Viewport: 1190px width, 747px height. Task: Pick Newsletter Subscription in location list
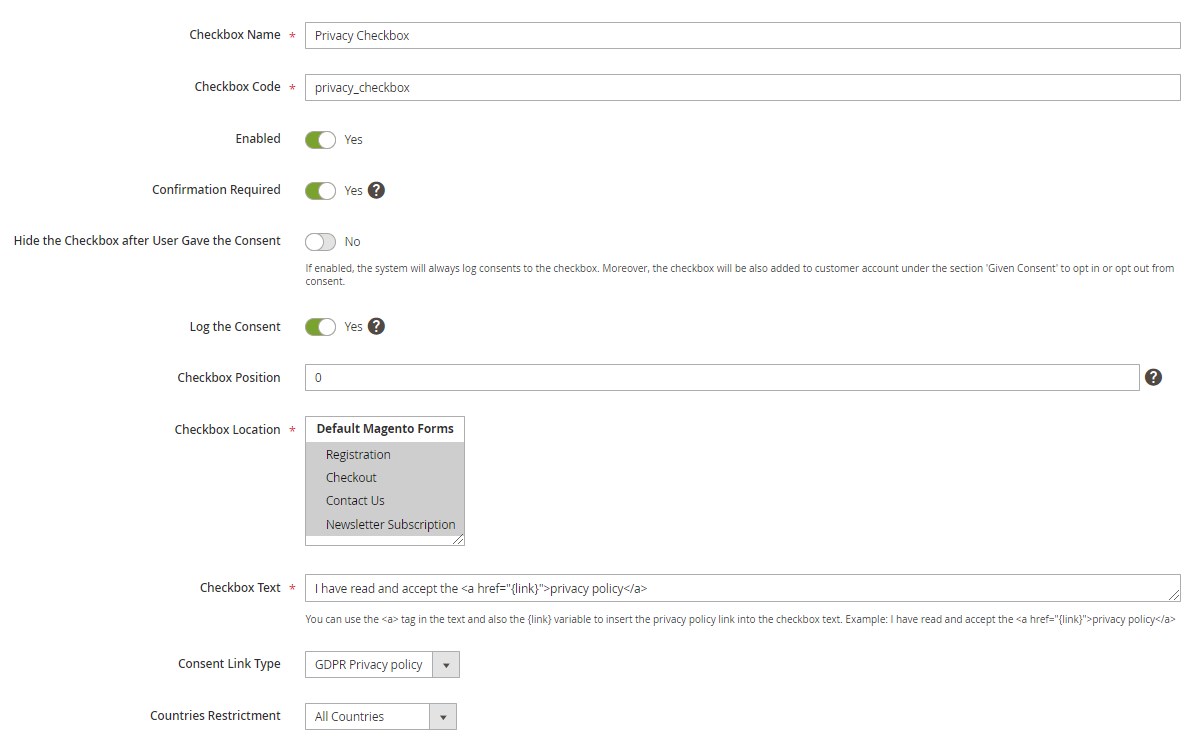click(x=390, y=525)
